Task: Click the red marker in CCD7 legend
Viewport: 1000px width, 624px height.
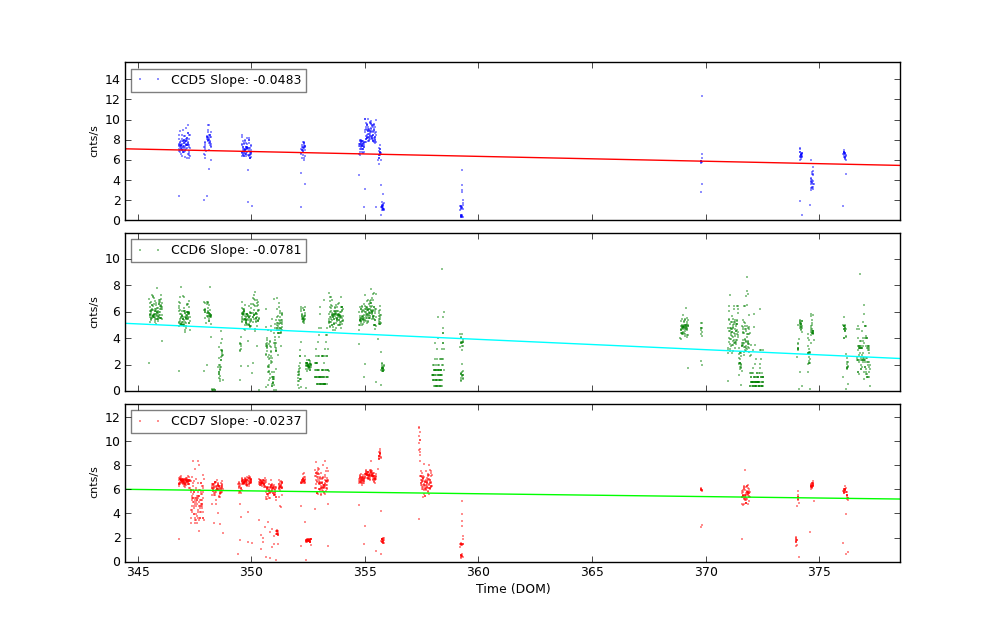Action: click(x=140, y=421)
